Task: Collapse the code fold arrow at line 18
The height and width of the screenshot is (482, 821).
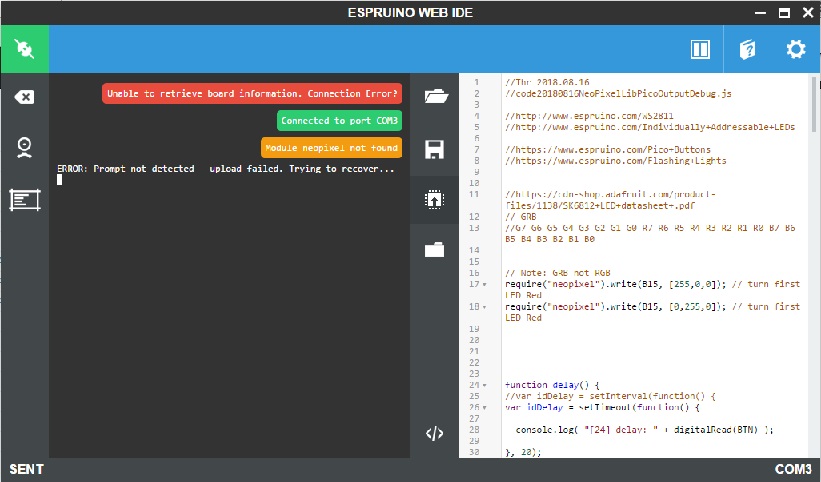Action: 484,307
